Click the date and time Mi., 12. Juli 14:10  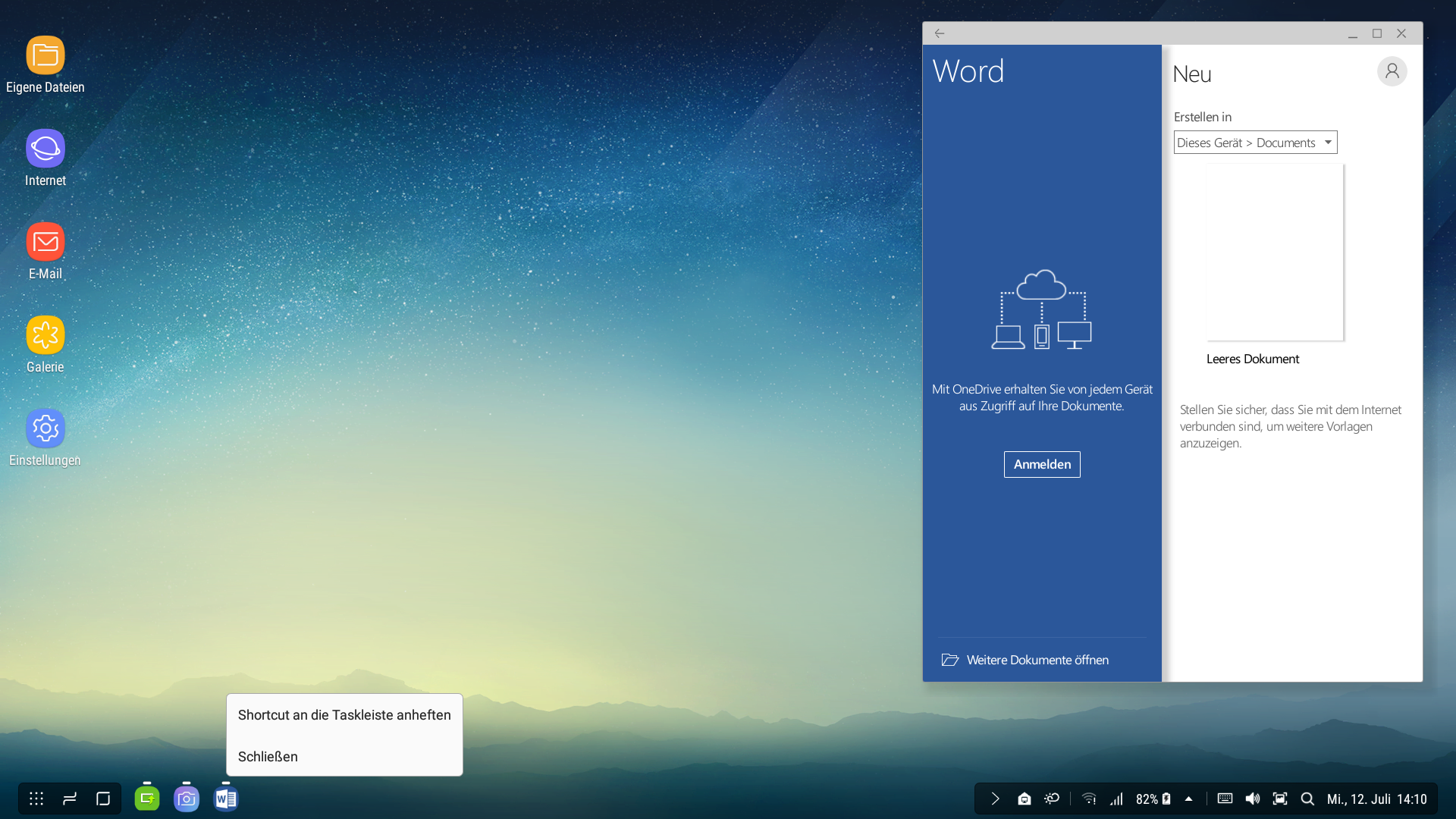pyautogui.click(x=1377, y=799)
